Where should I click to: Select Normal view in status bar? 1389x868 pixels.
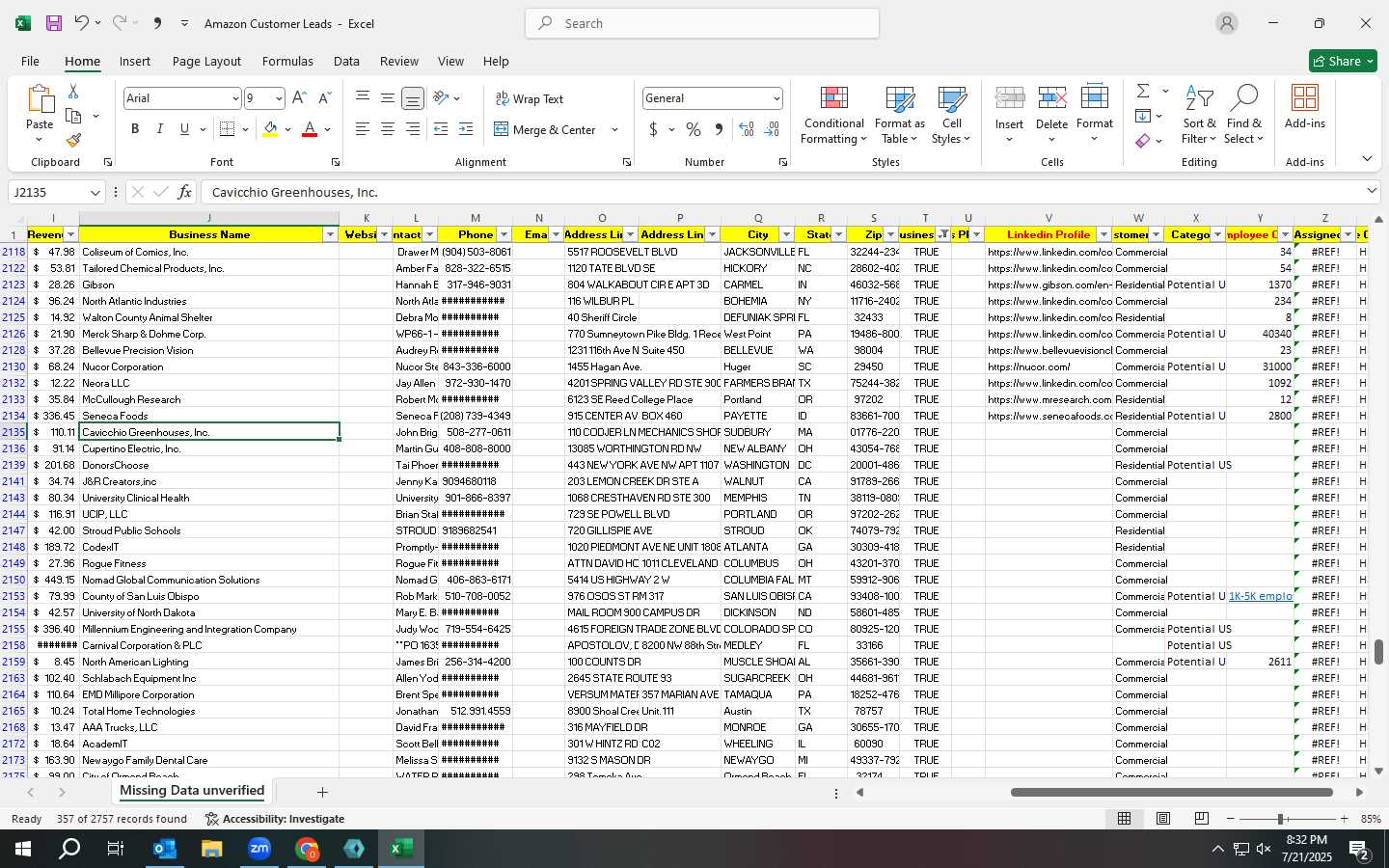(1124, 819)
